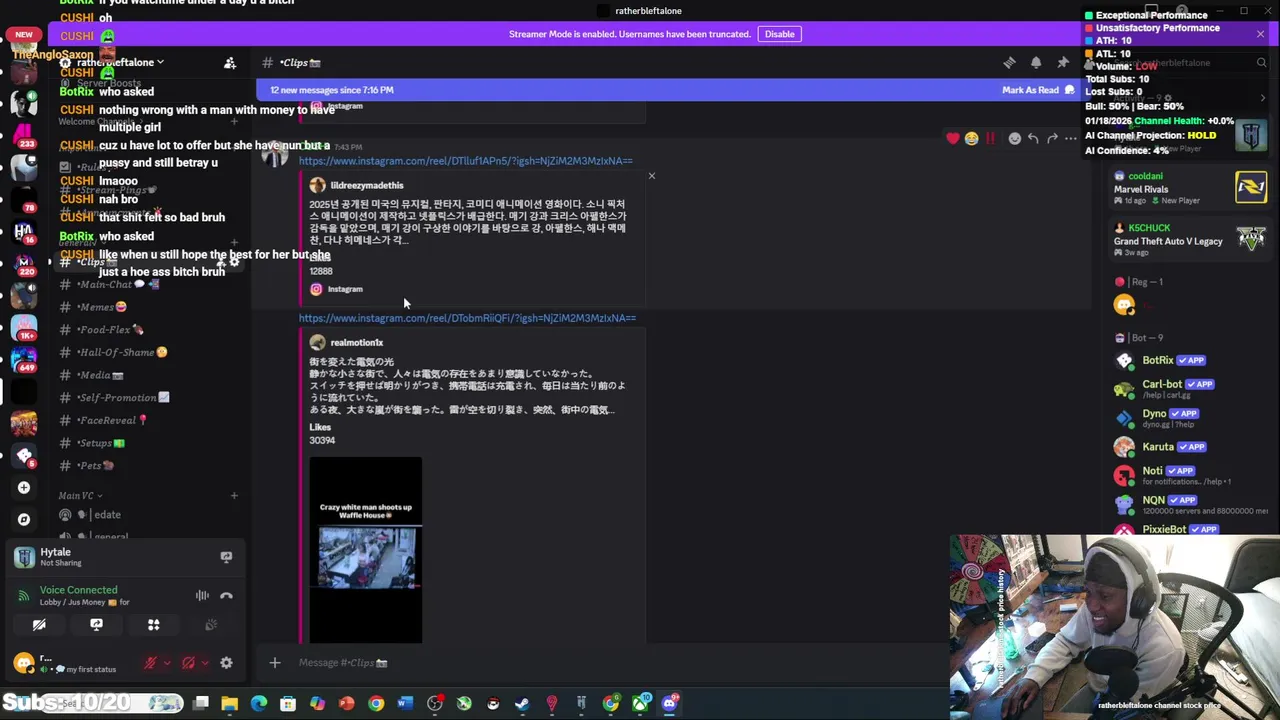
Task: Play the Waffle House video thumbnail
Action: (366, 550)
